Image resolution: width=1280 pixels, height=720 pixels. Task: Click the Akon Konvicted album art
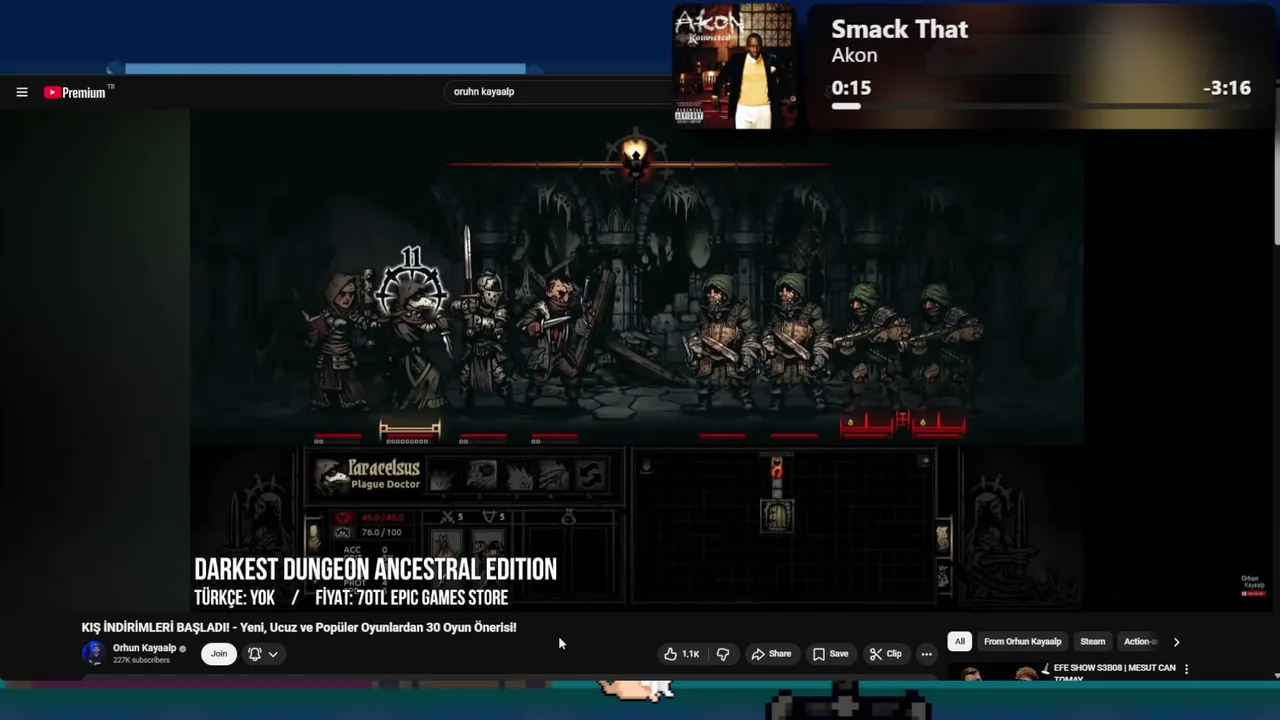click(735, 66)
